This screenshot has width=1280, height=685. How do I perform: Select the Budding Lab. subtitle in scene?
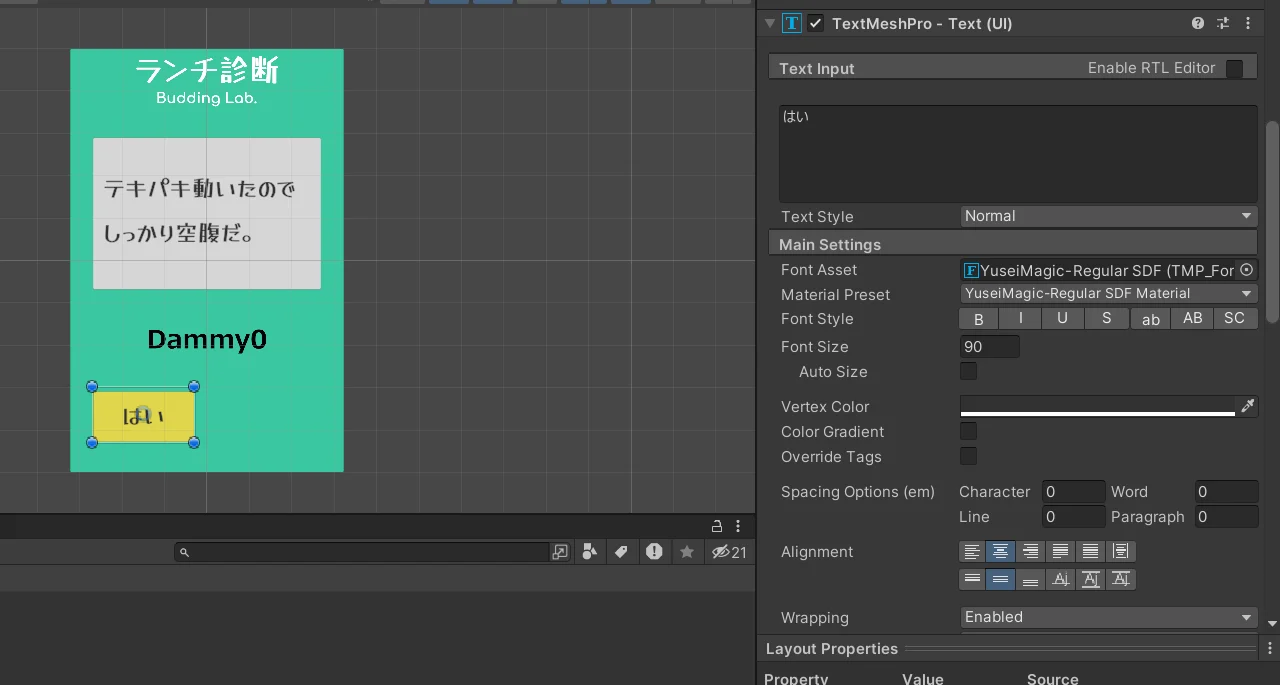pyautogui.click(x=206, y=98)
